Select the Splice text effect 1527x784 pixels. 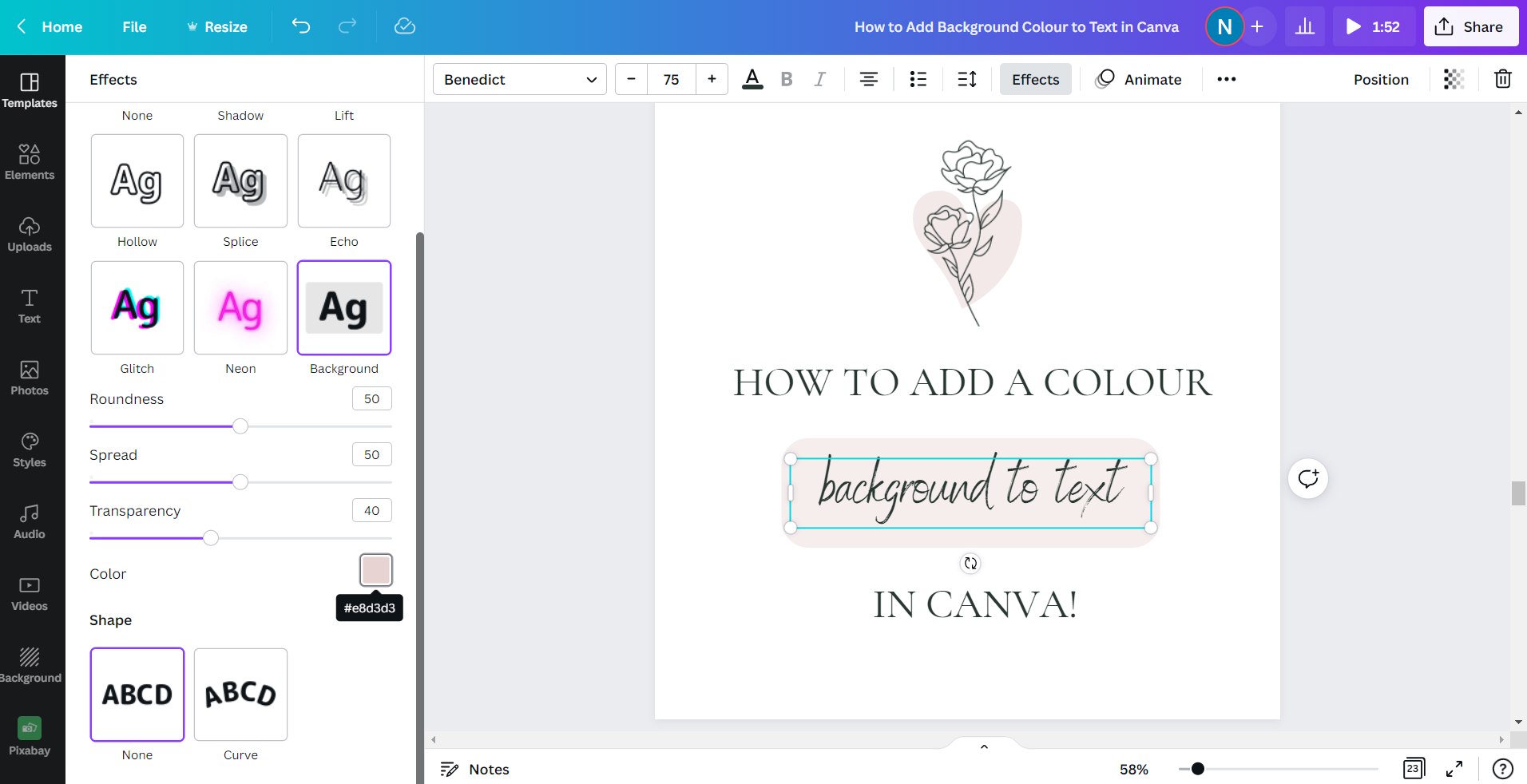coord(240,180)
